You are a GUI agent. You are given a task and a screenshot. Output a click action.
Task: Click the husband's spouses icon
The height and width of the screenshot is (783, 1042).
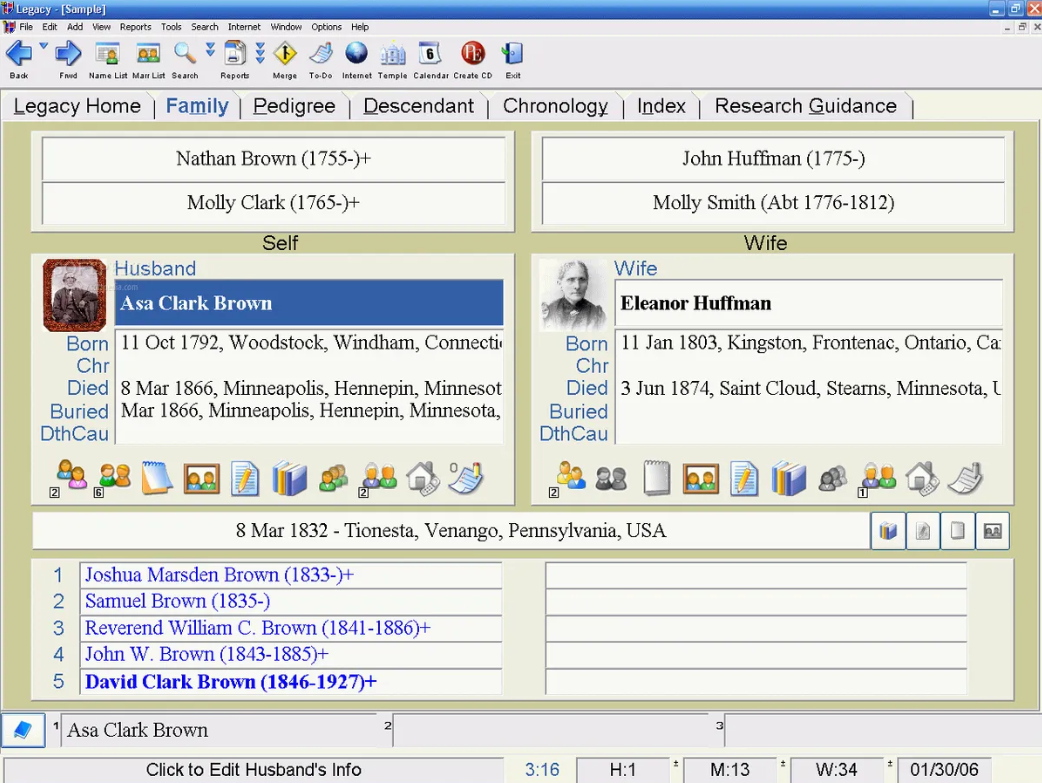coord(71,477)
